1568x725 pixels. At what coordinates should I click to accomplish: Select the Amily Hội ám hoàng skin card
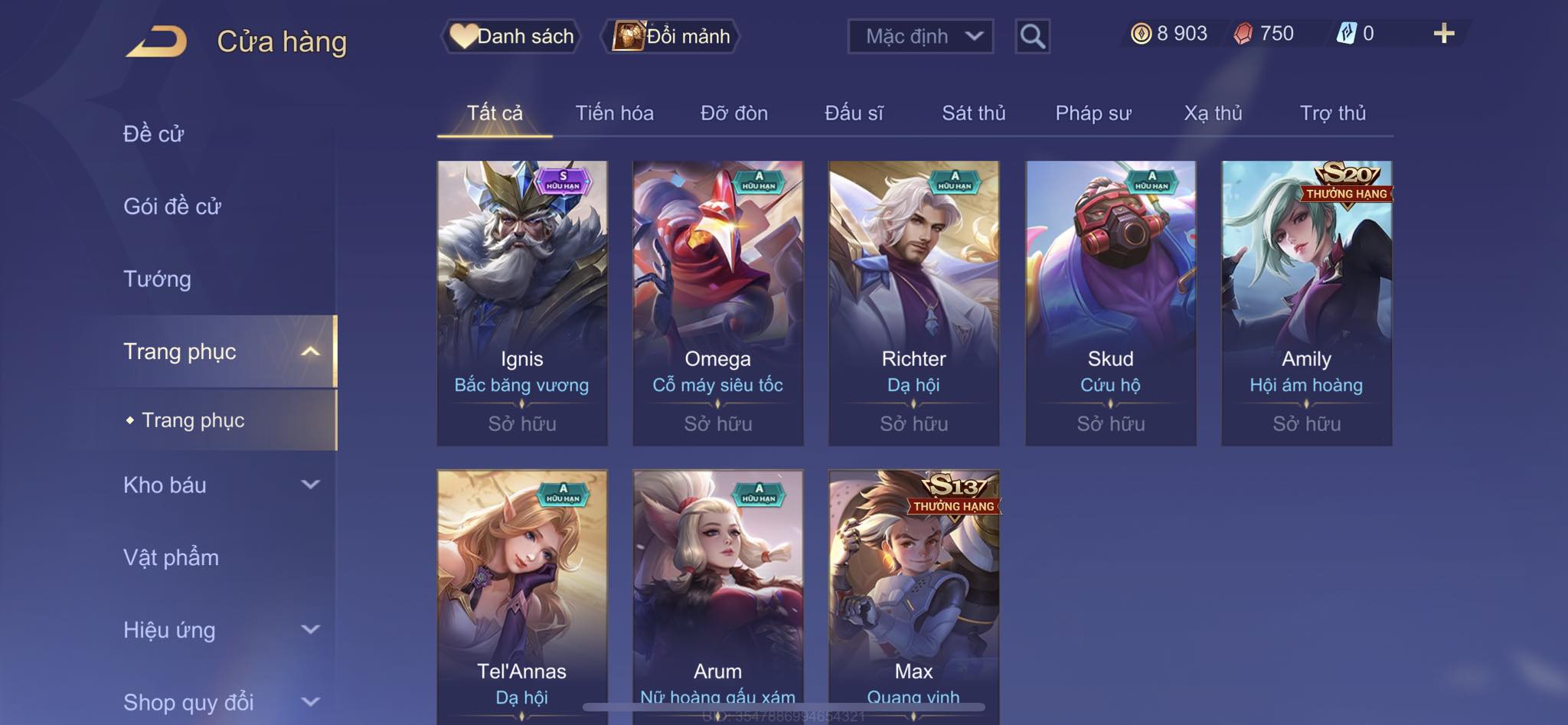click(1306, 303)
